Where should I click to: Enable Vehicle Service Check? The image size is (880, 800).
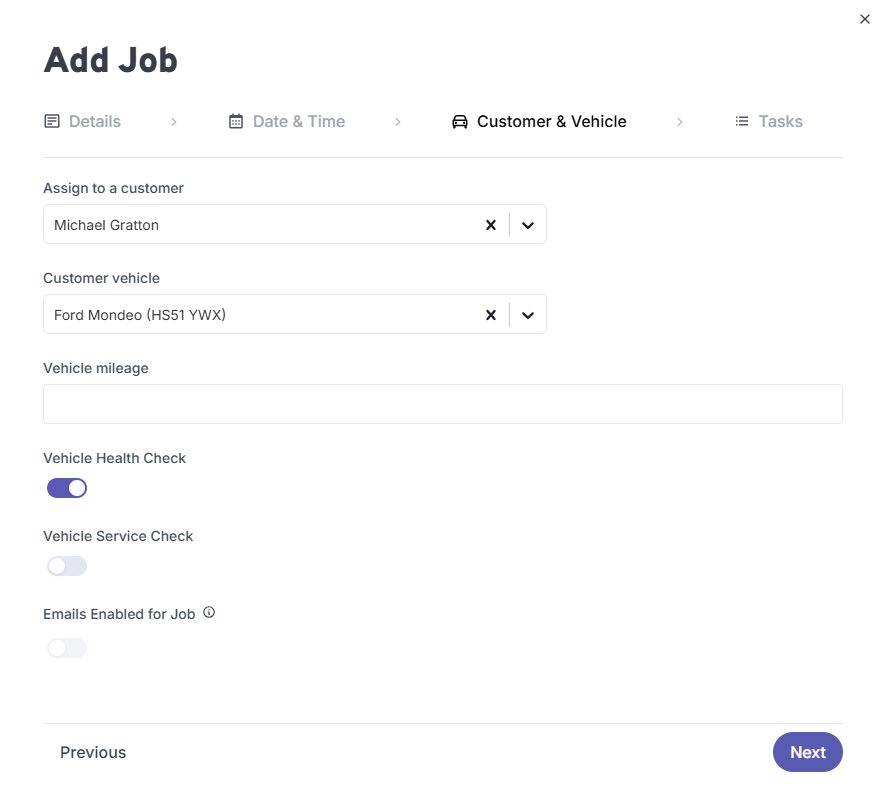coord(66,565)
